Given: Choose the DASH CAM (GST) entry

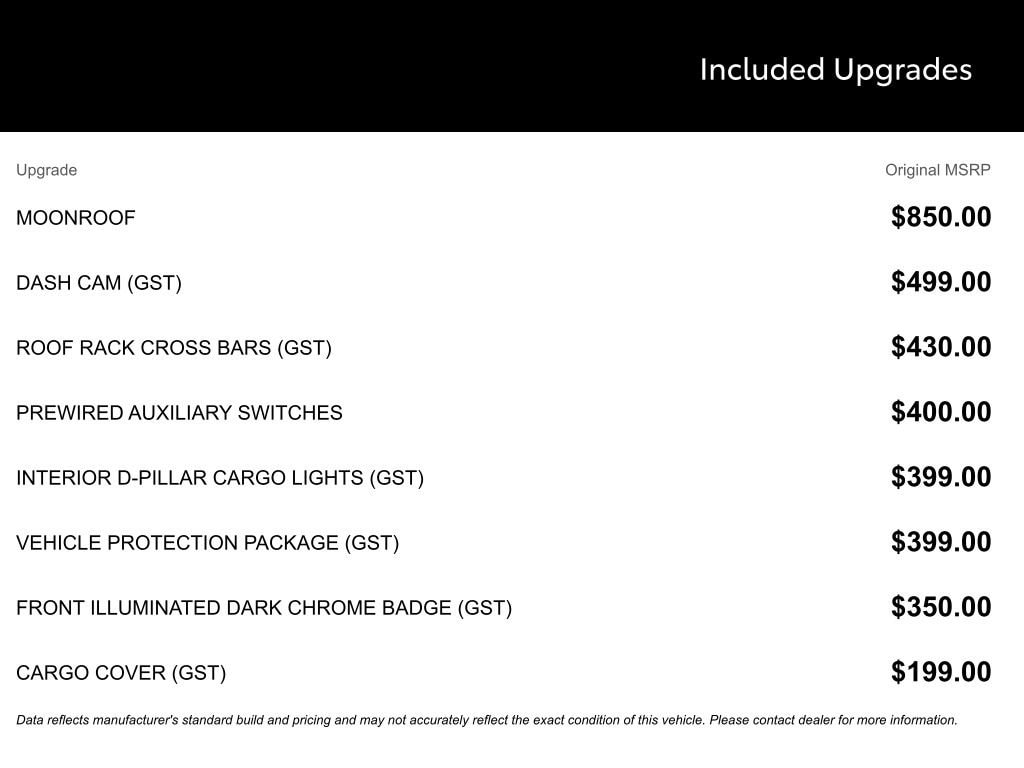Looking at the screenshot, I should [99, 283].
